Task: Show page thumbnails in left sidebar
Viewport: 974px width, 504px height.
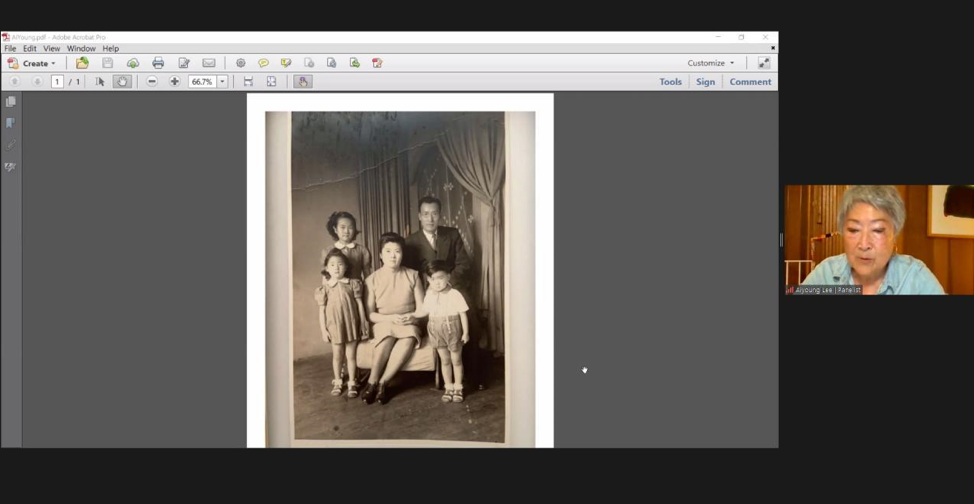Action: 11,102
